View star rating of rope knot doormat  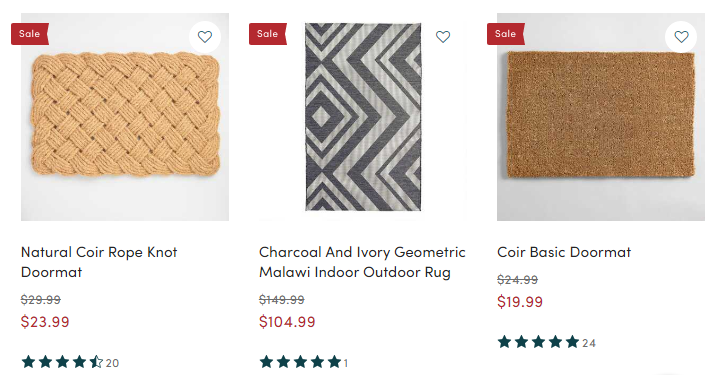62,362
